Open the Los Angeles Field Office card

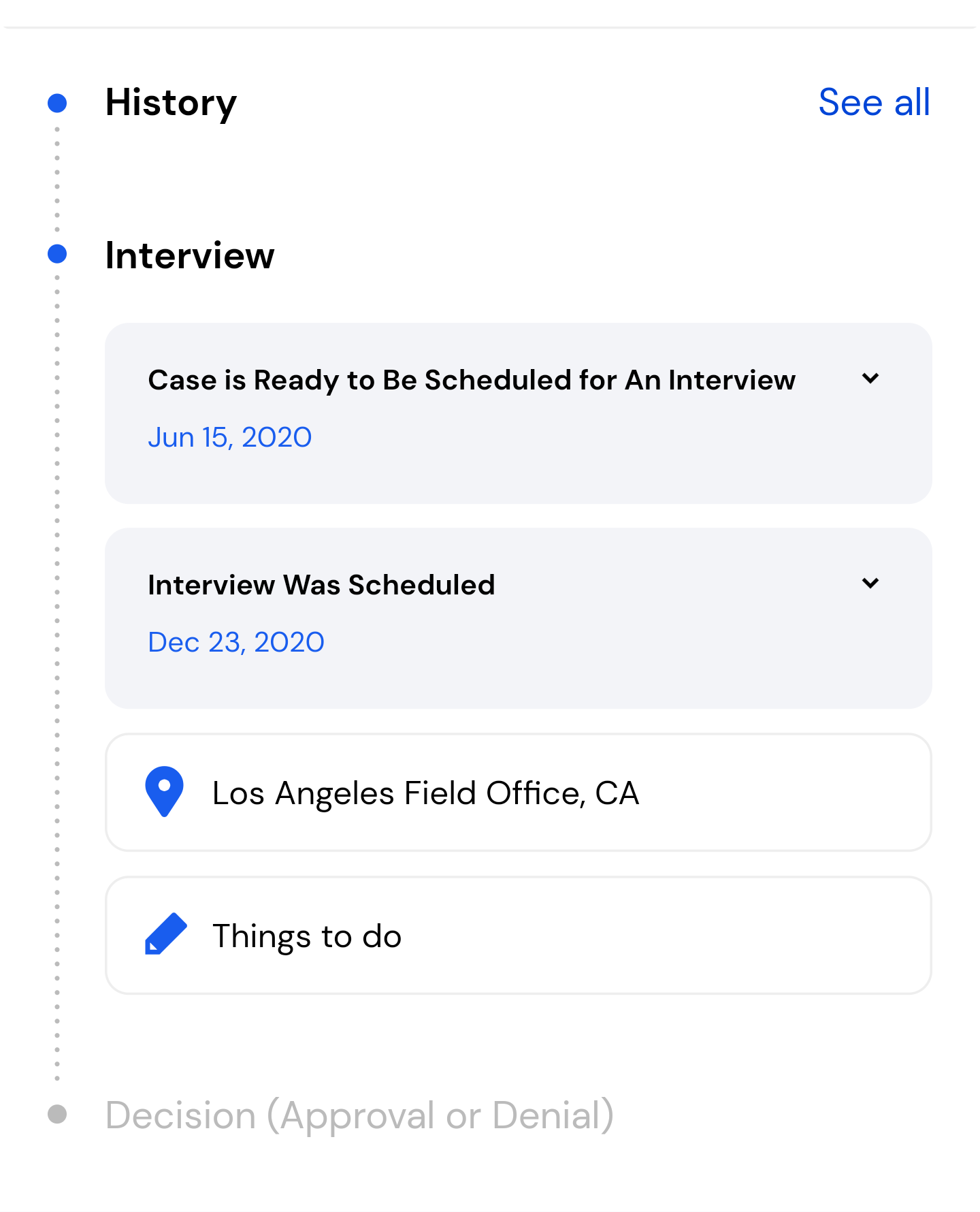point(519,793)
